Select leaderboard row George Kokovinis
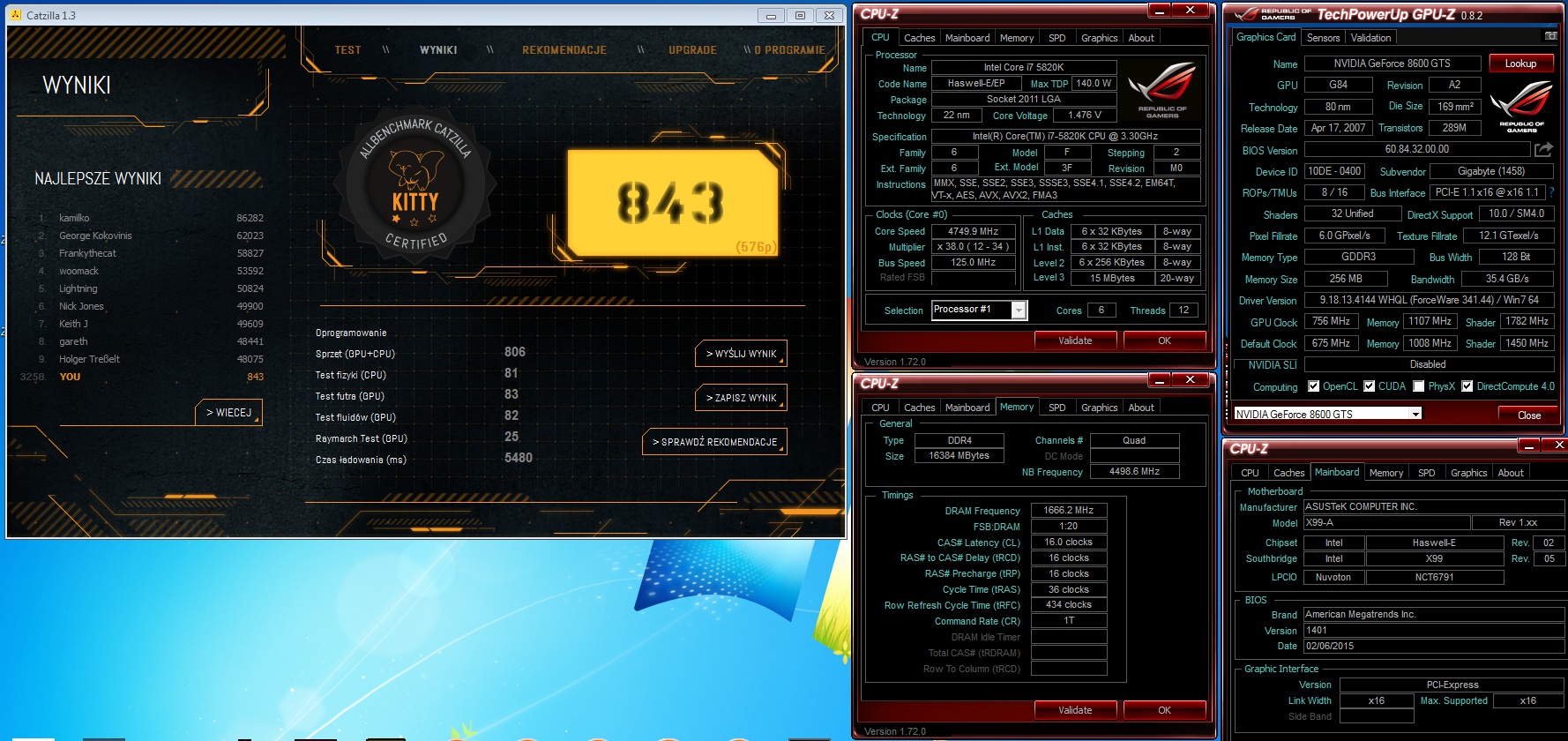 150,236
